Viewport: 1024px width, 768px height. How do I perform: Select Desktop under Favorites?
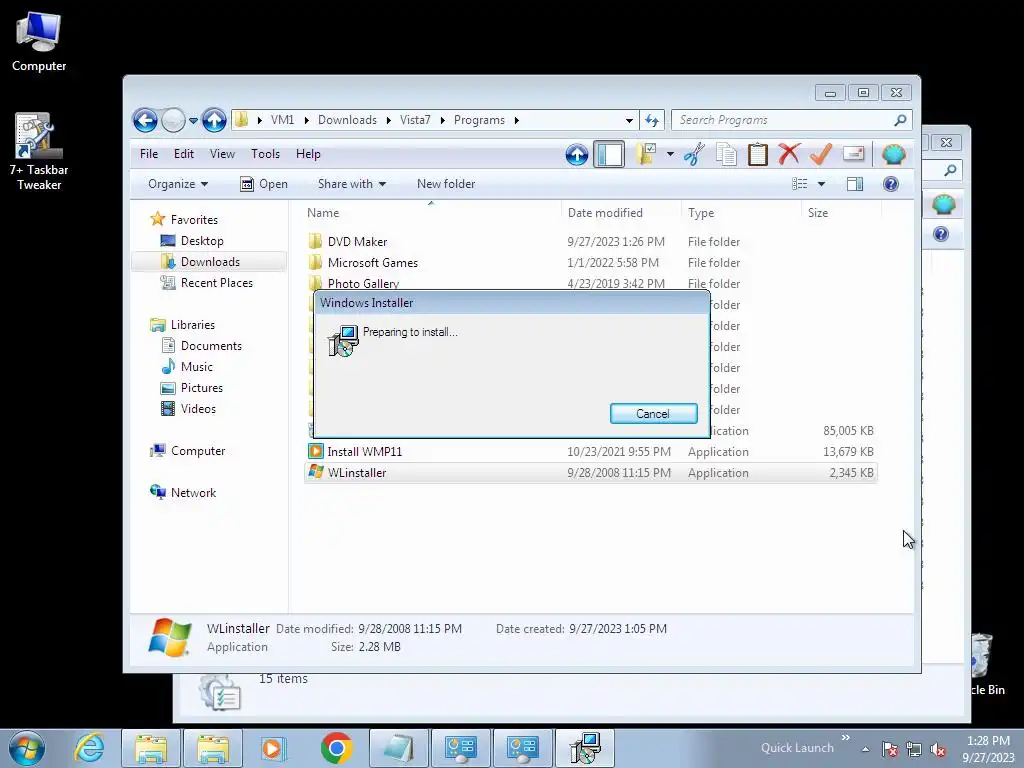tap(202, 241)
